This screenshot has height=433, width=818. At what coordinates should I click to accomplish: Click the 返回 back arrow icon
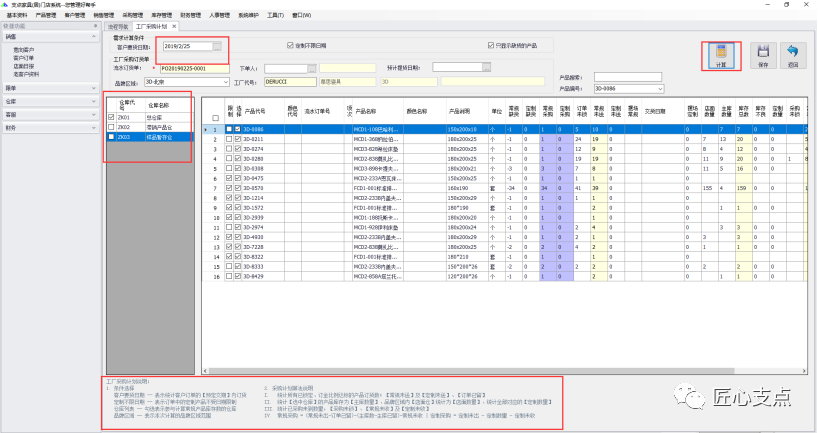pyautogui.click(x=793, y=55)
